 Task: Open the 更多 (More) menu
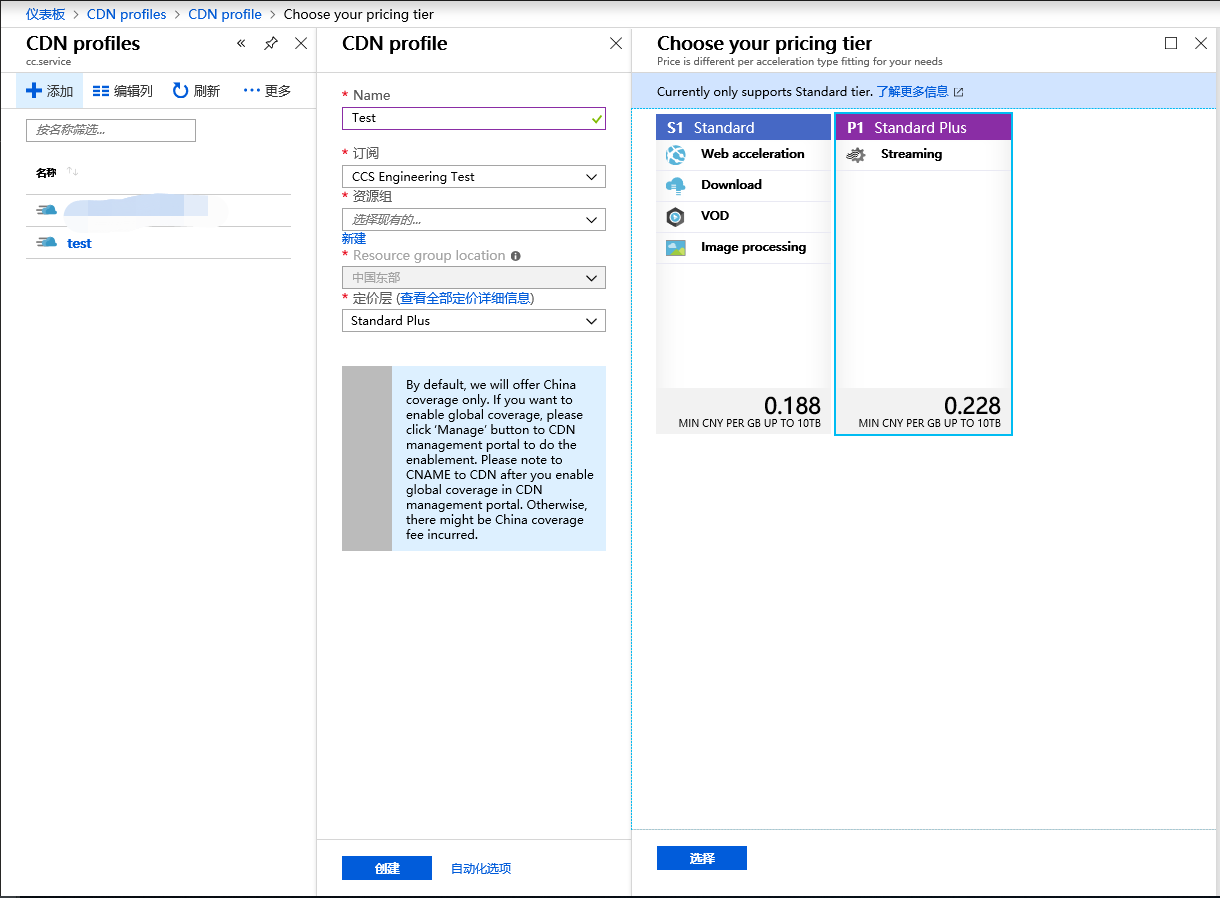tap(267, 91)
